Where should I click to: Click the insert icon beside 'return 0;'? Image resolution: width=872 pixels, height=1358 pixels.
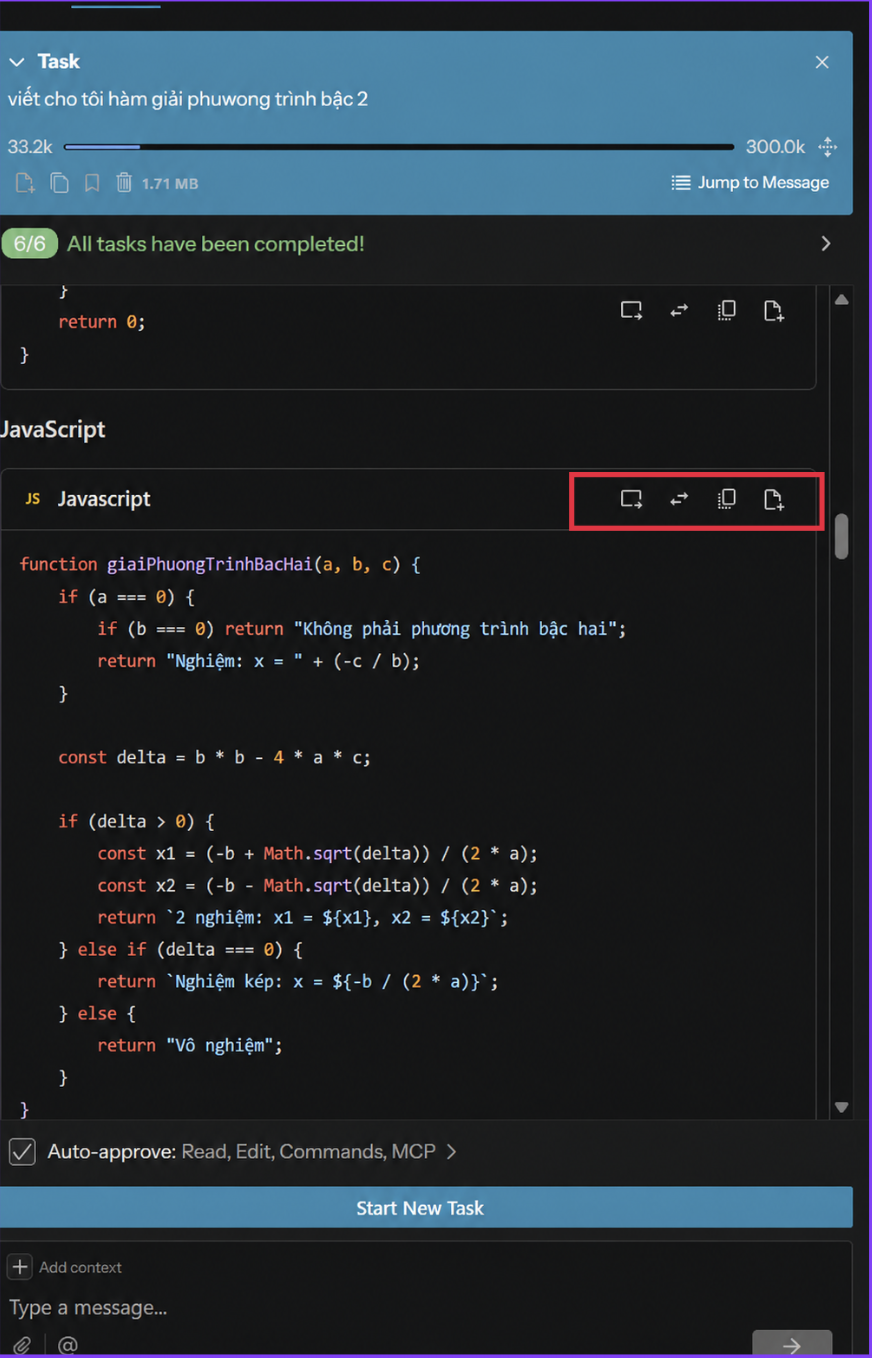[x=631, y=310]
